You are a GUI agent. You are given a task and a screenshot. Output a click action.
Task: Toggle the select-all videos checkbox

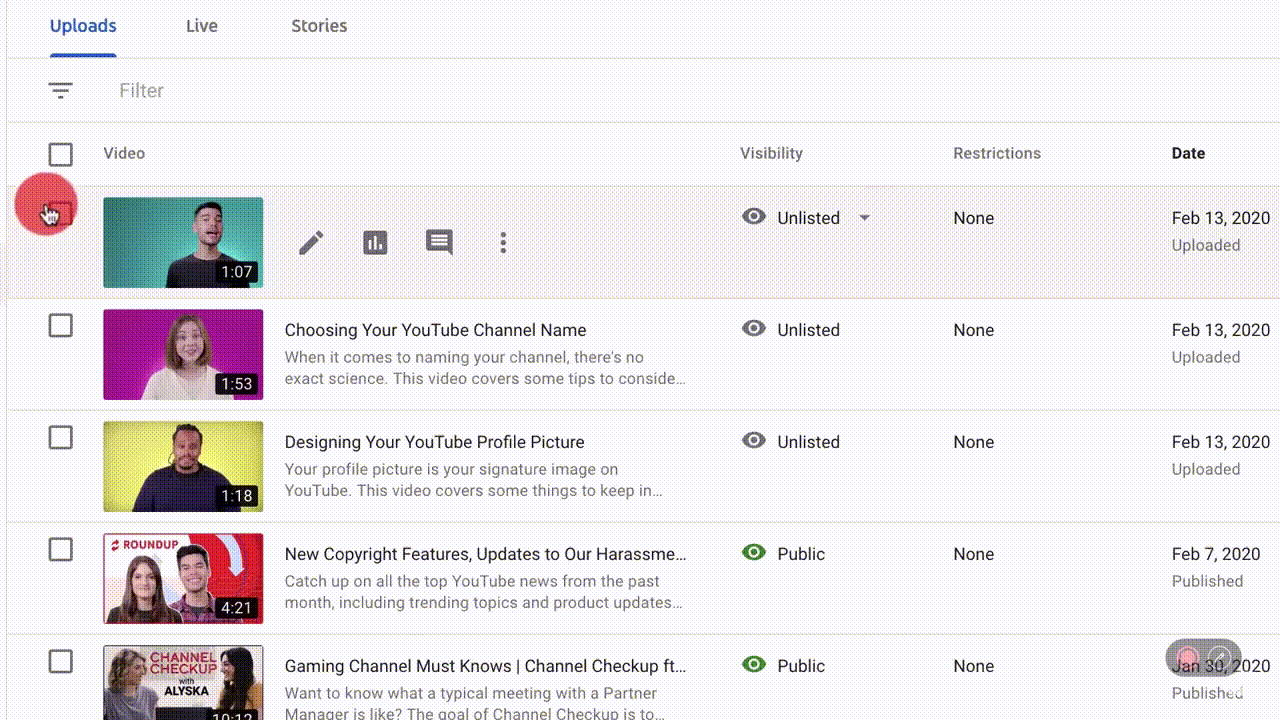61,154
